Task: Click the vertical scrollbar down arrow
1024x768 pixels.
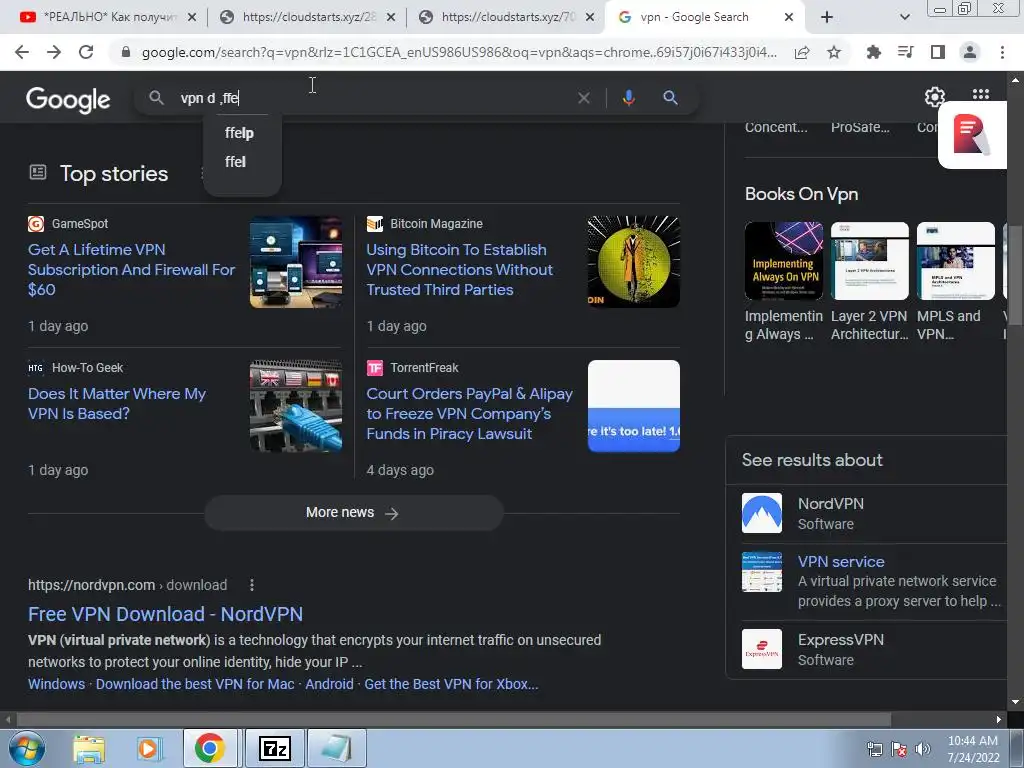Action: (1014, 703)
